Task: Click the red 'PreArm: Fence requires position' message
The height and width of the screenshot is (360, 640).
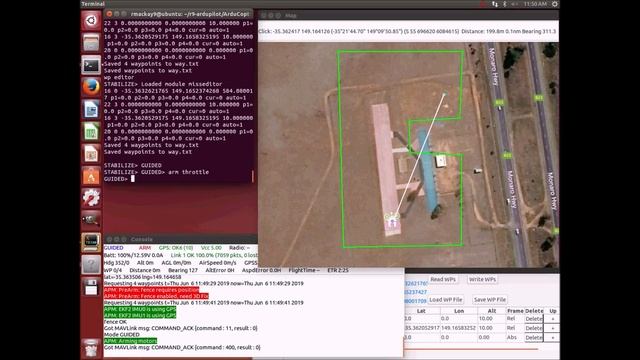Action: [x=151, y=290]
